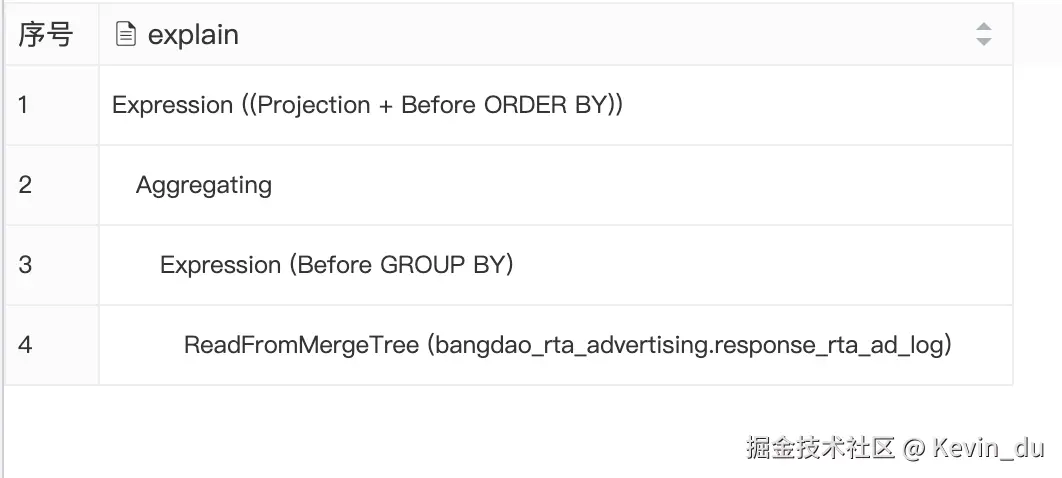Click the word Projection in row 1
This screenshot has height=478, width=1062.
[x=313, y=105]
